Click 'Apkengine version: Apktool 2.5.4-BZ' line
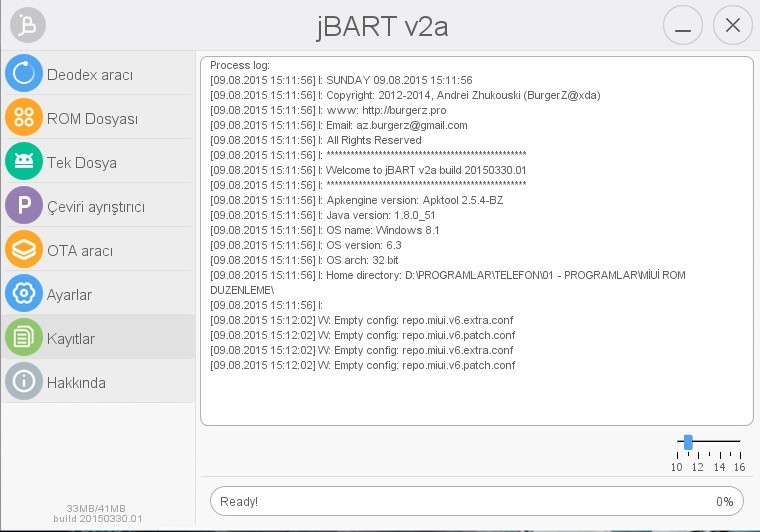The height and width of the screenshot is (532, 760). (x=357, y=201)
